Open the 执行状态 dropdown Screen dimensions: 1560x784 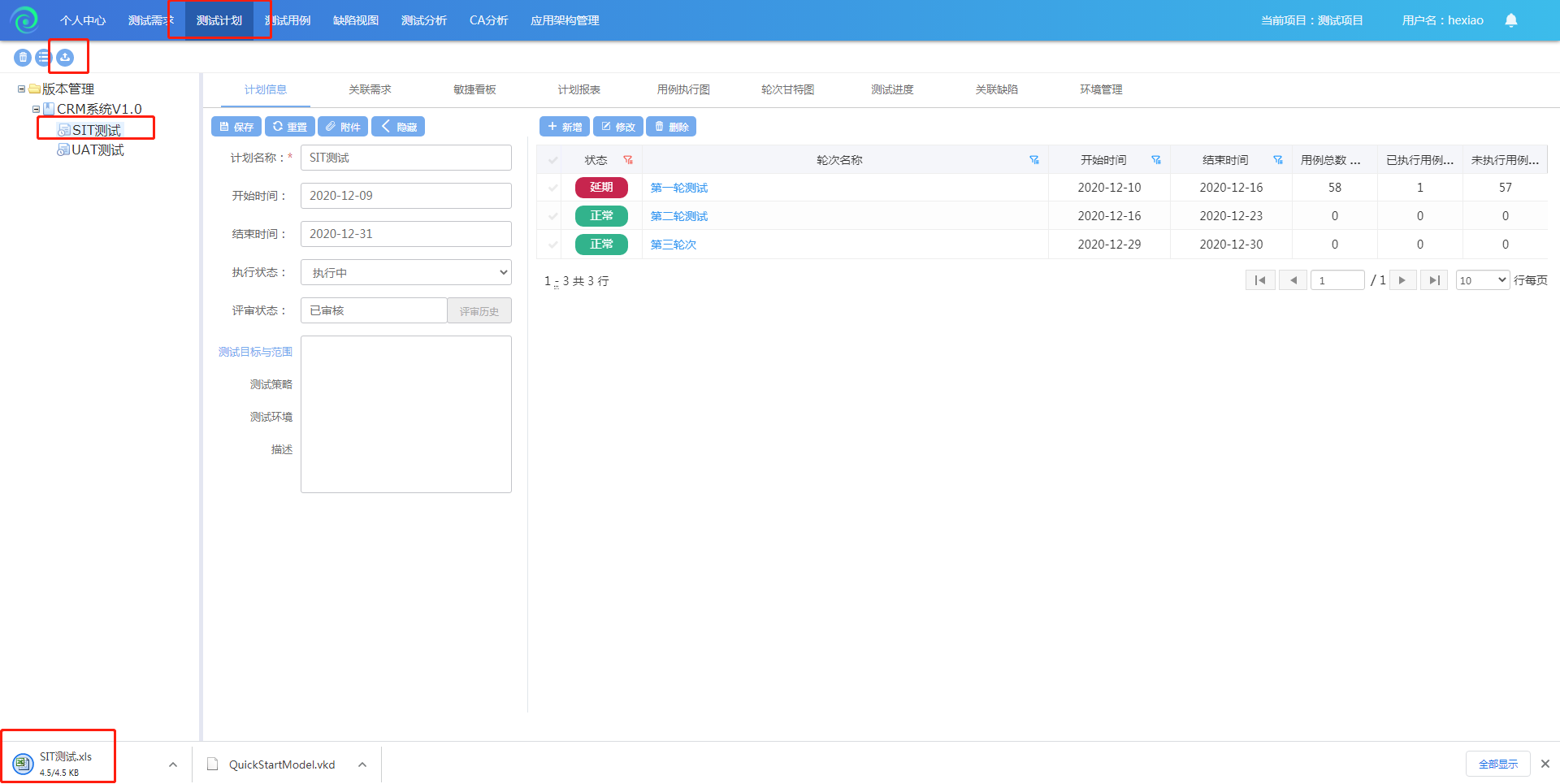[405, 272]
